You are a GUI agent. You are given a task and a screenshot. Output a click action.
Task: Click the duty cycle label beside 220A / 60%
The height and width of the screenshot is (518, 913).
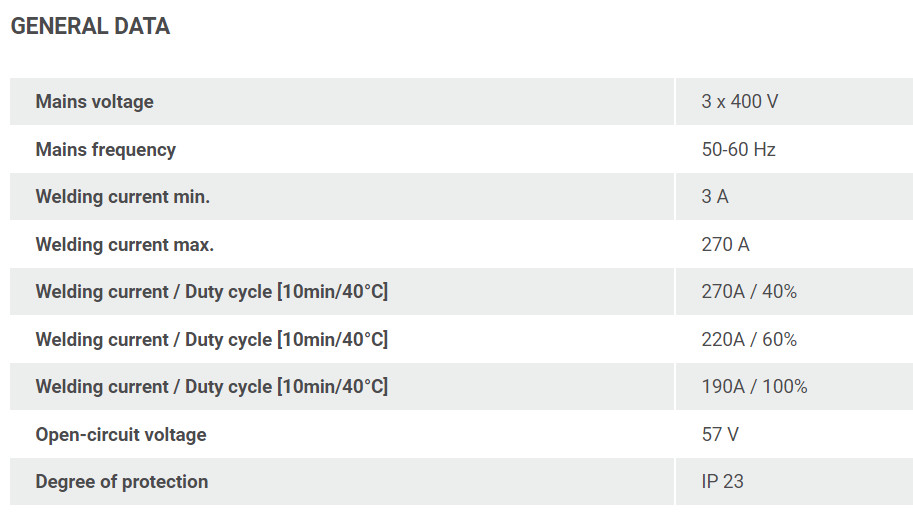click(x=211, y=340)
